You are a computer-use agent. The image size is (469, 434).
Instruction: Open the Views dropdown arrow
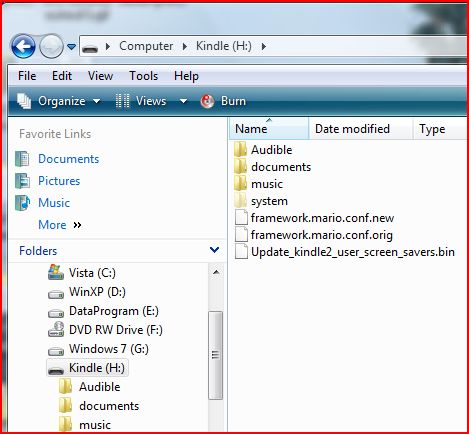pyautogui.click(x=183, y=101)
